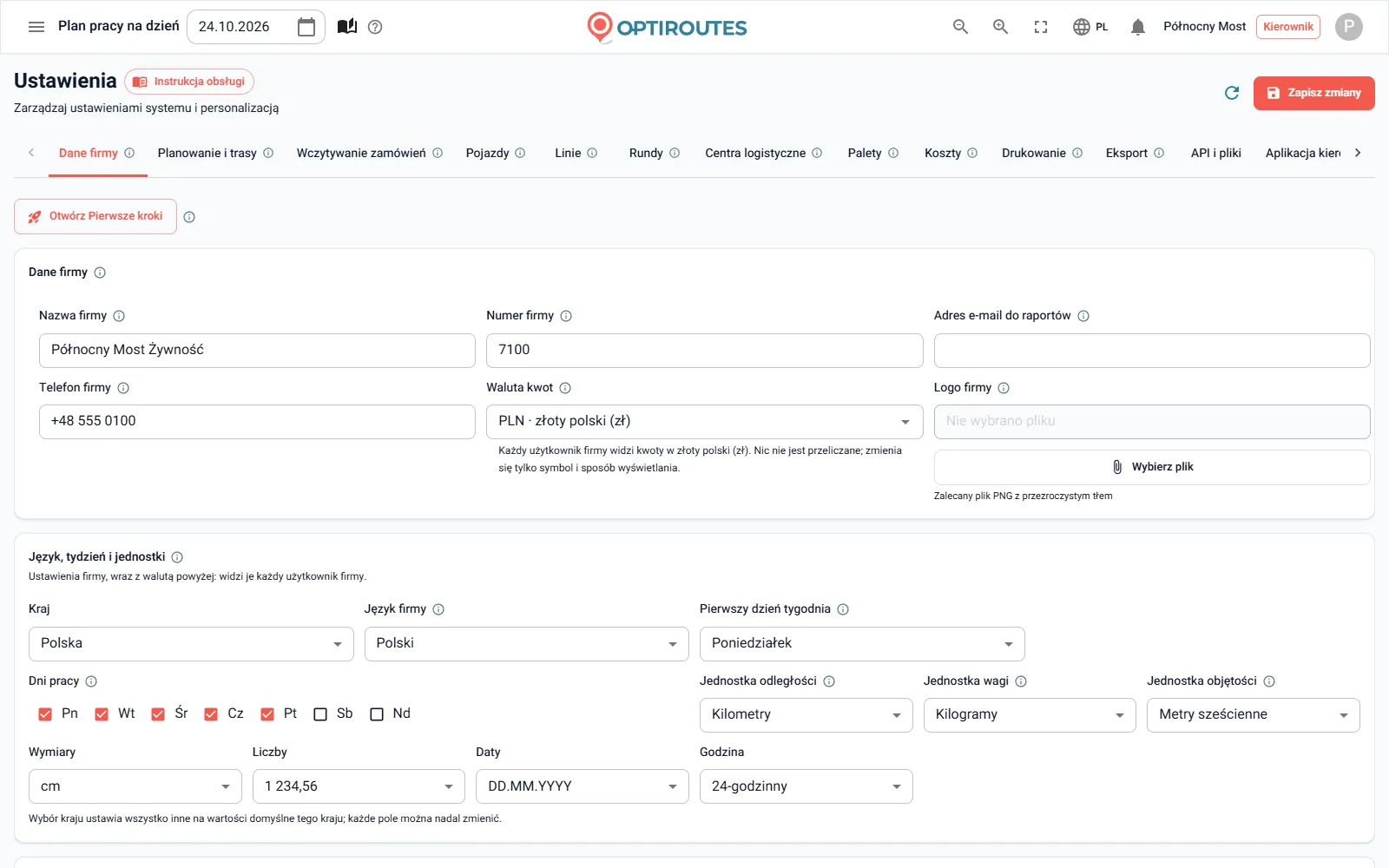
Task: Focus the Telefon firmy field
Action: click(x=257, y=422)
